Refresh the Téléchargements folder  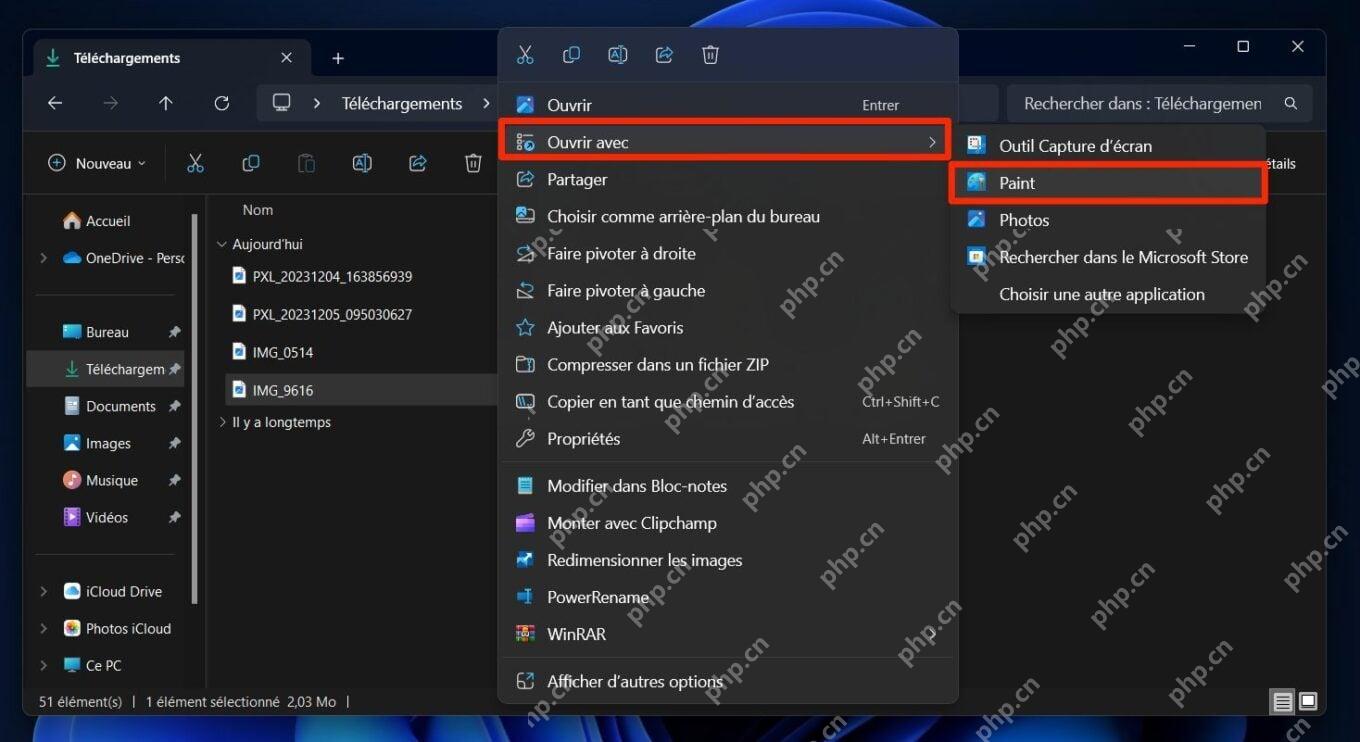(x=222, y=103)
